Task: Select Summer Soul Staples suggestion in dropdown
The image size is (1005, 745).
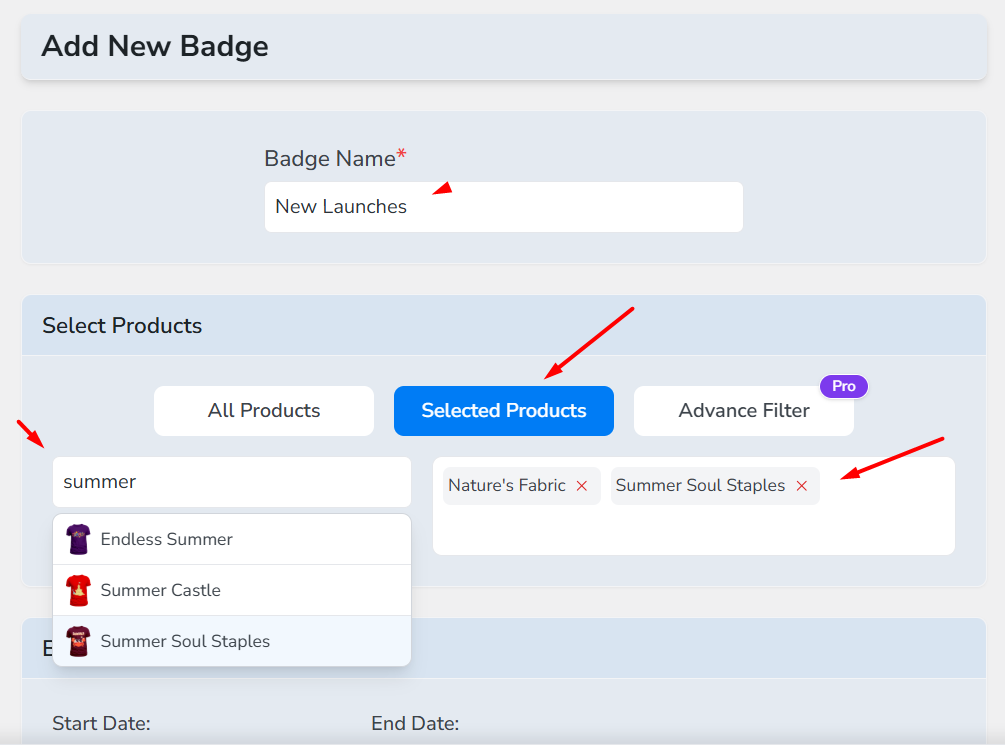Action: click(185, 641)
